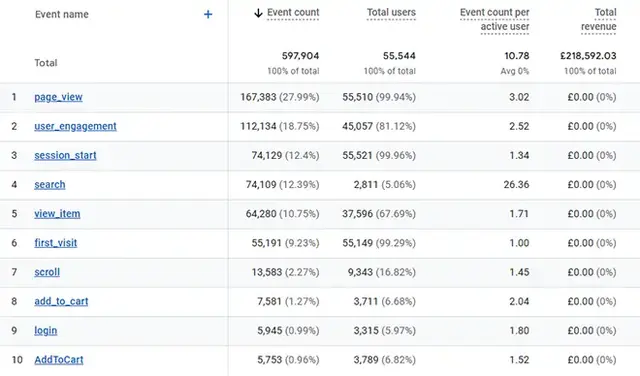Viewport: 640px width, 376px height.
Task: Sort by Event count per active user
Action: click(494, 20)
